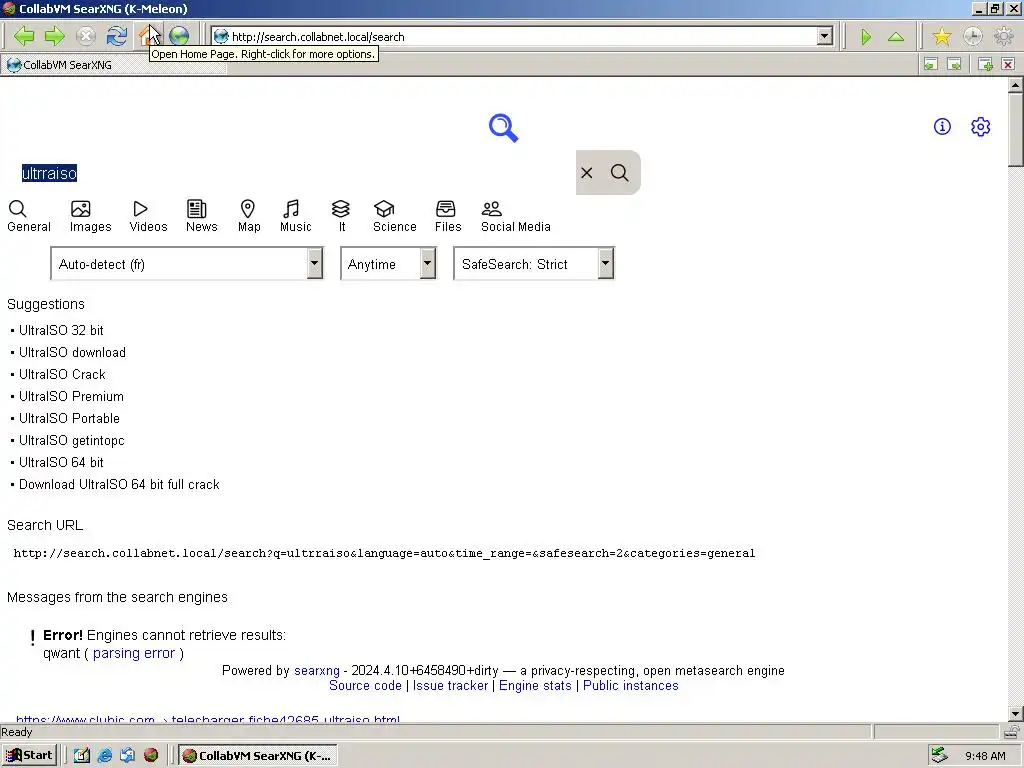Click the page scrollbar up arrow
1024x768 pixels.
pos(1016,85)
